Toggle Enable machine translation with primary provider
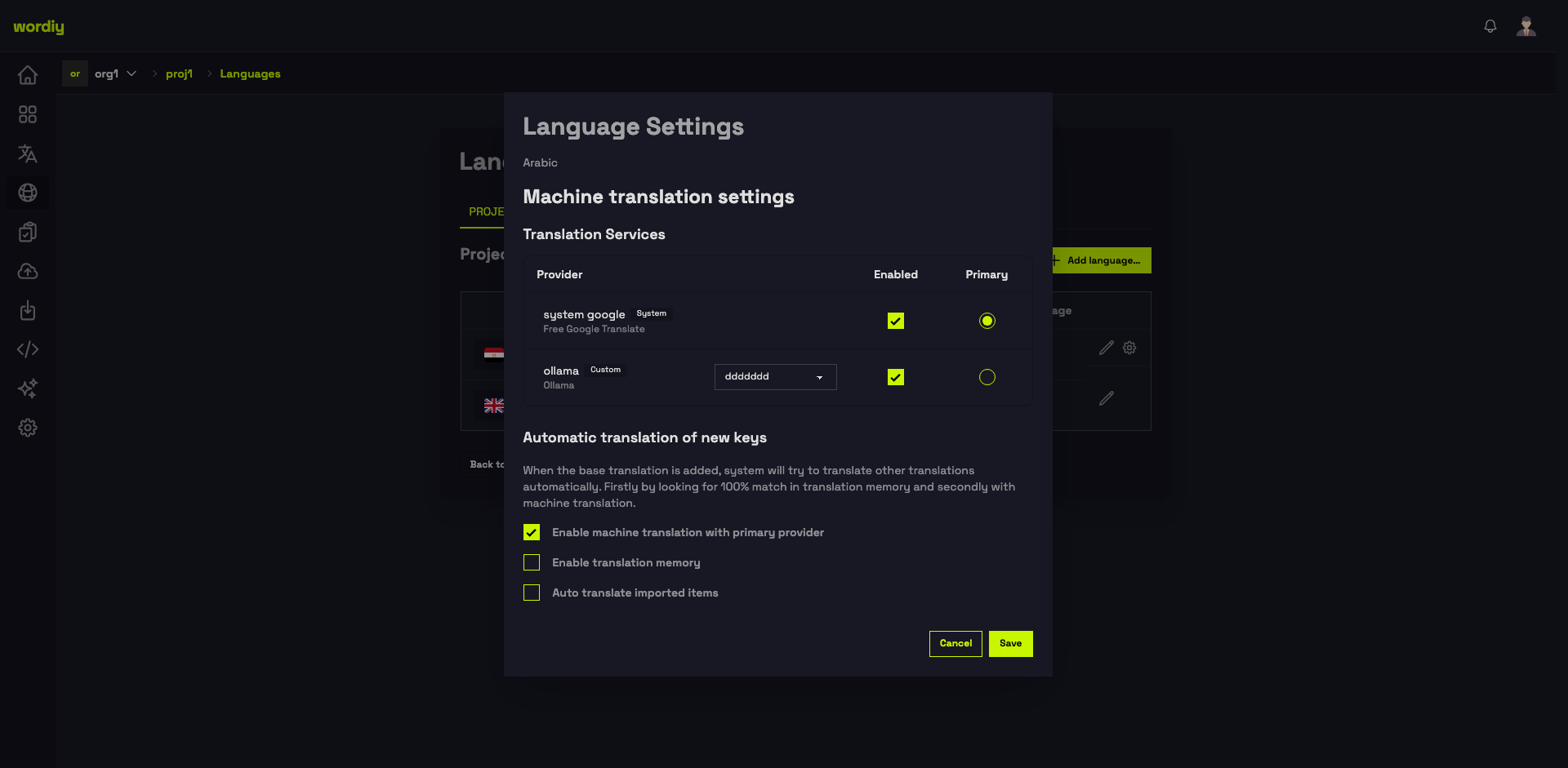Screen dimensions: 1568x768 (532, 532)
